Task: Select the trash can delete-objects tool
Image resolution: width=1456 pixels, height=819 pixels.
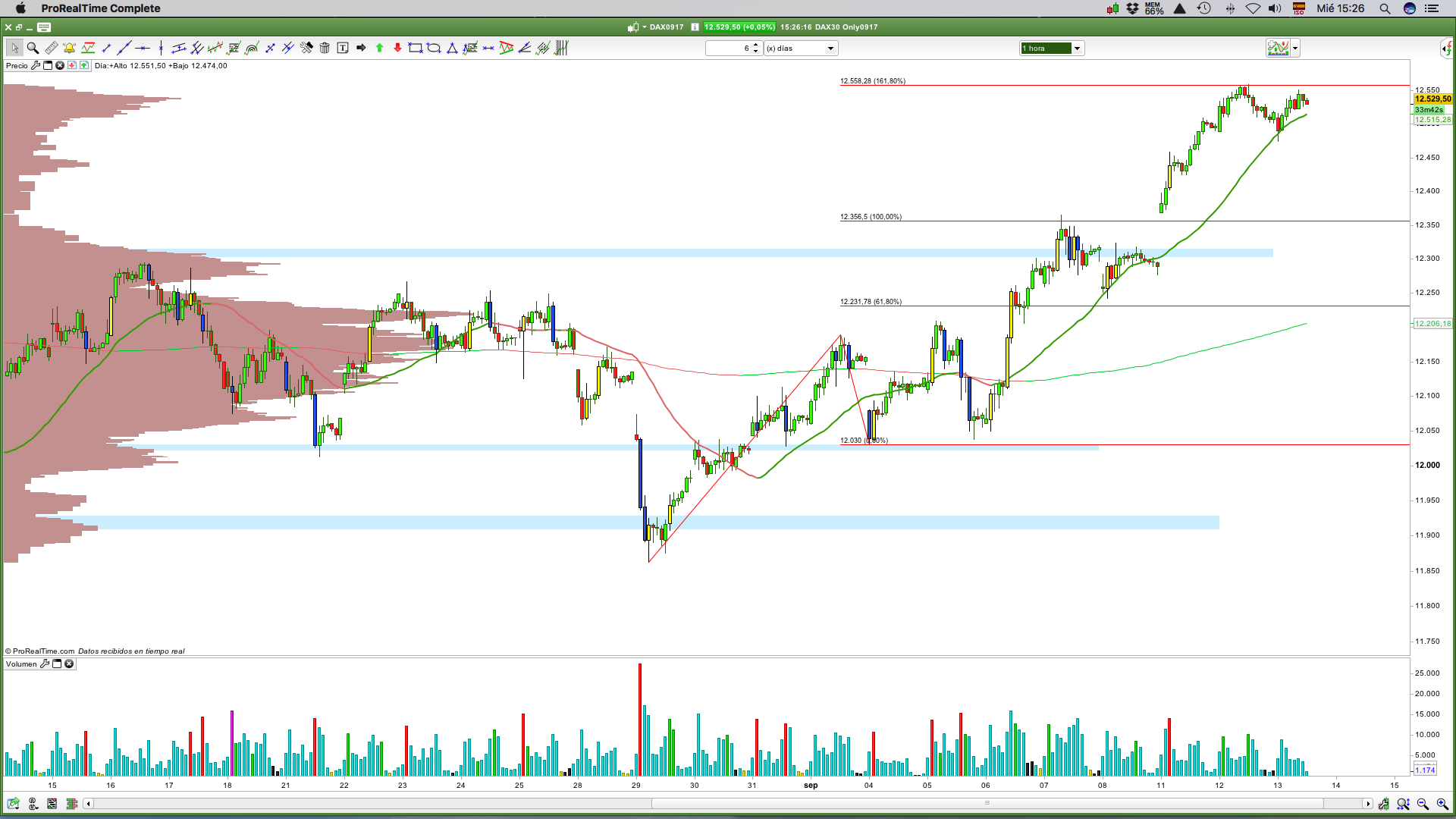Action: coord(325,48)
